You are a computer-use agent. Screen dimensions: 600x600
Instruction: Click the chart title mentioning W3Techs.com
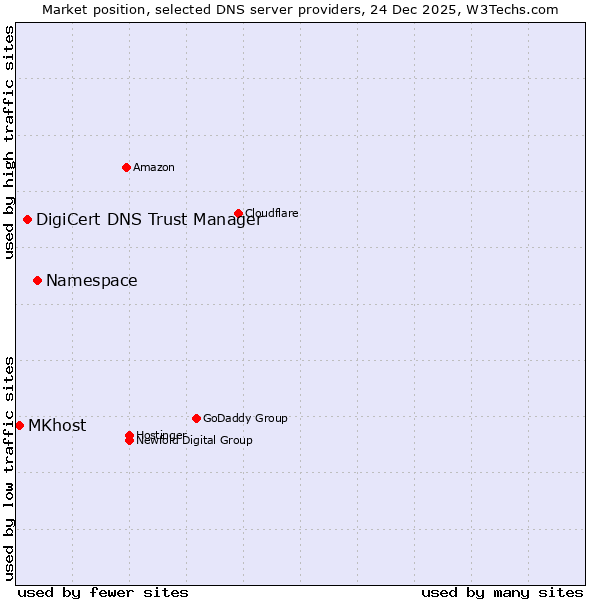300,10
